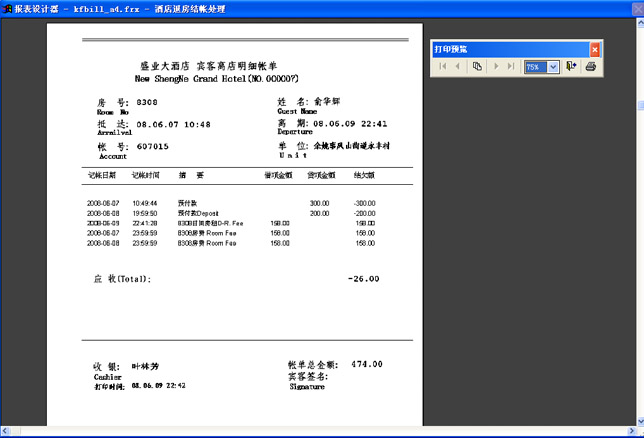Close the 打印预览 floating toolbar

[595, 48]
